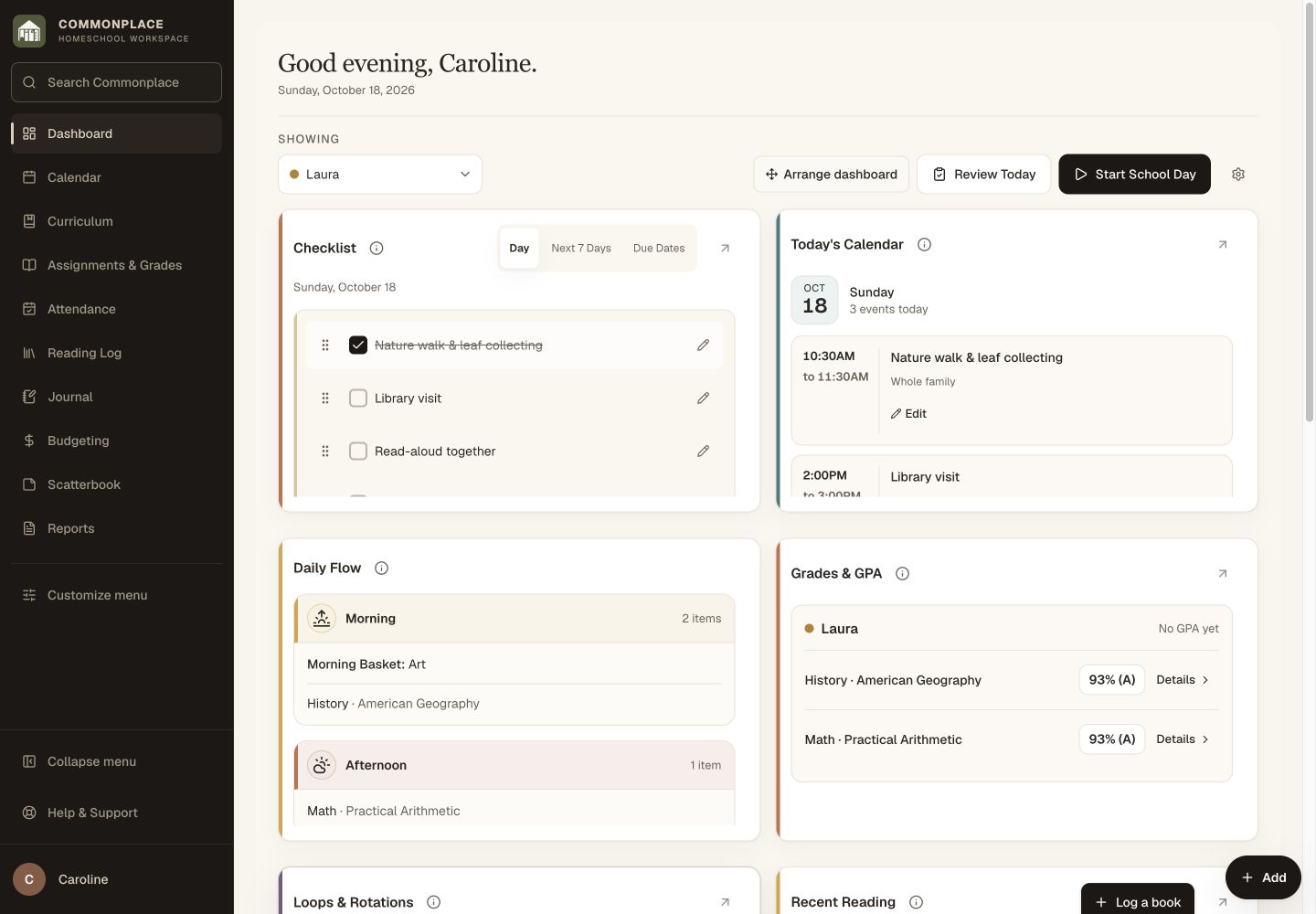The height and width of the screenshot is (914, 1316).
Task: Click Grades & GPA info icon
Action: tap(902, 573)
